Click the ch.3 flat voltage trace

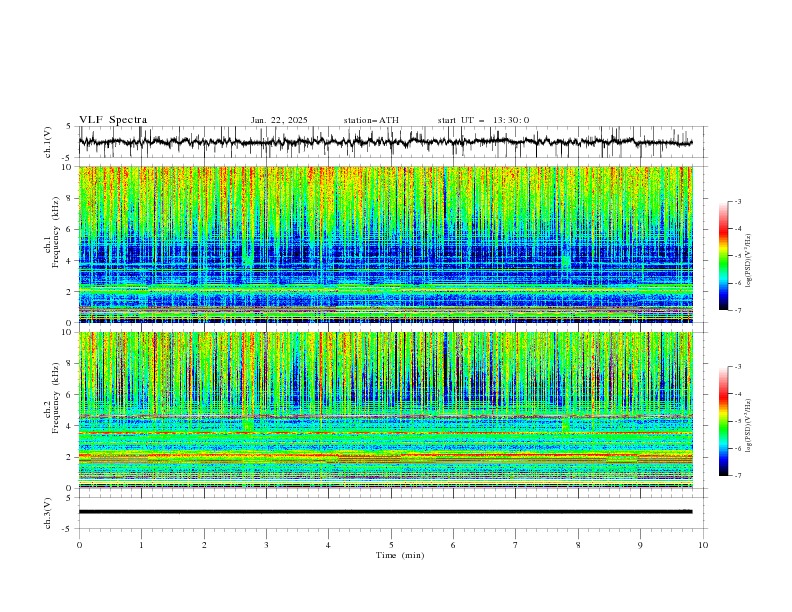tap(385, 512)
